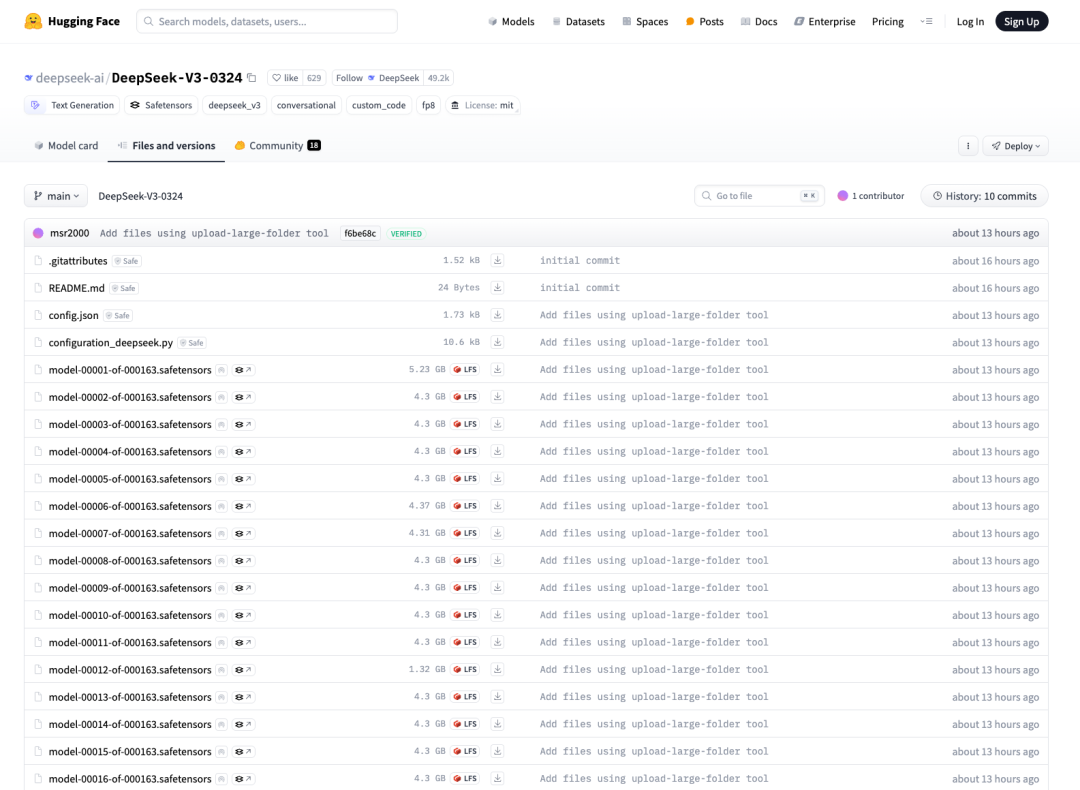
Task: Click the pickle-scan icon beside model-00004 file
Action: (x=221, y=452)
